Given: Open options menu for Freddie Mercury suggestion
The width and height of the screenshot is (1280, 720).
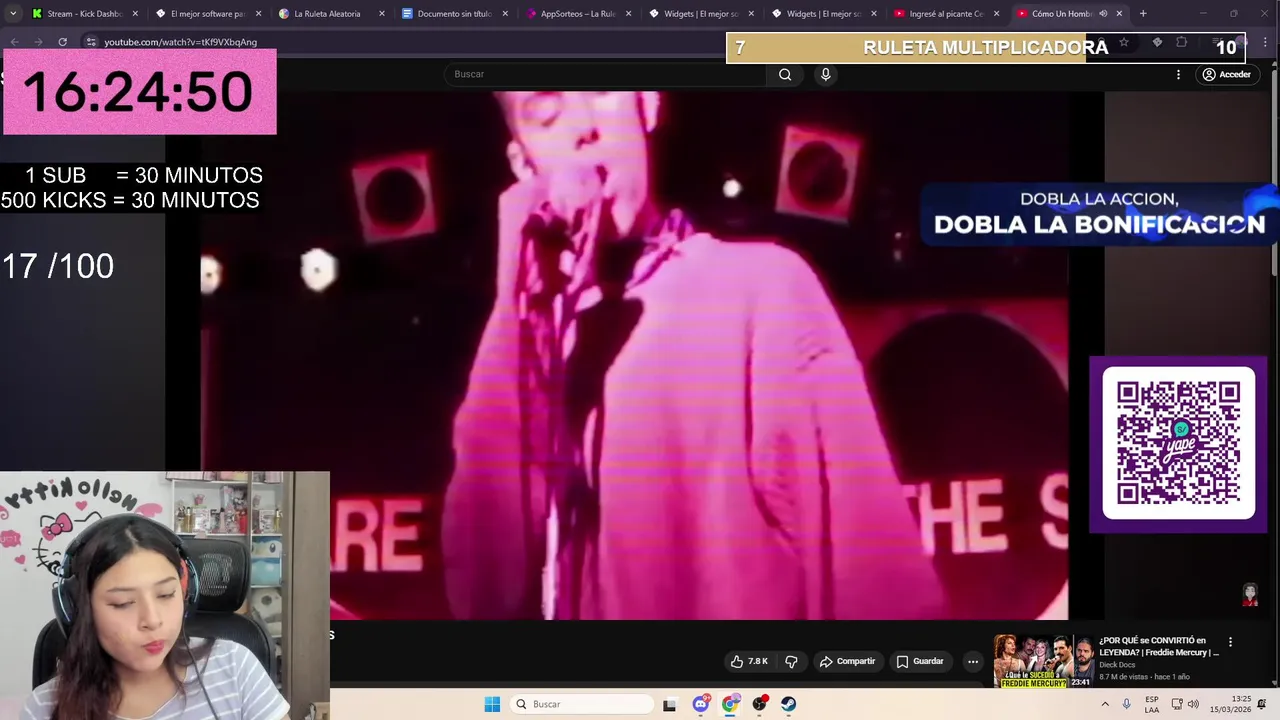Looking at the screenshot, I should pos(1230,642).
